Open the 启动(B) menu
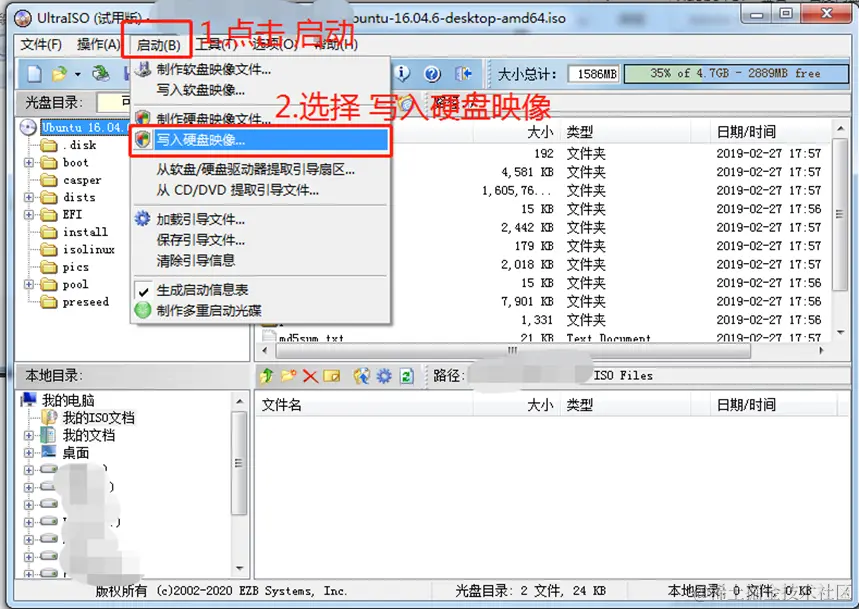Screen dimensions: 859x609 pyautogui.click(x=158, y=45)
